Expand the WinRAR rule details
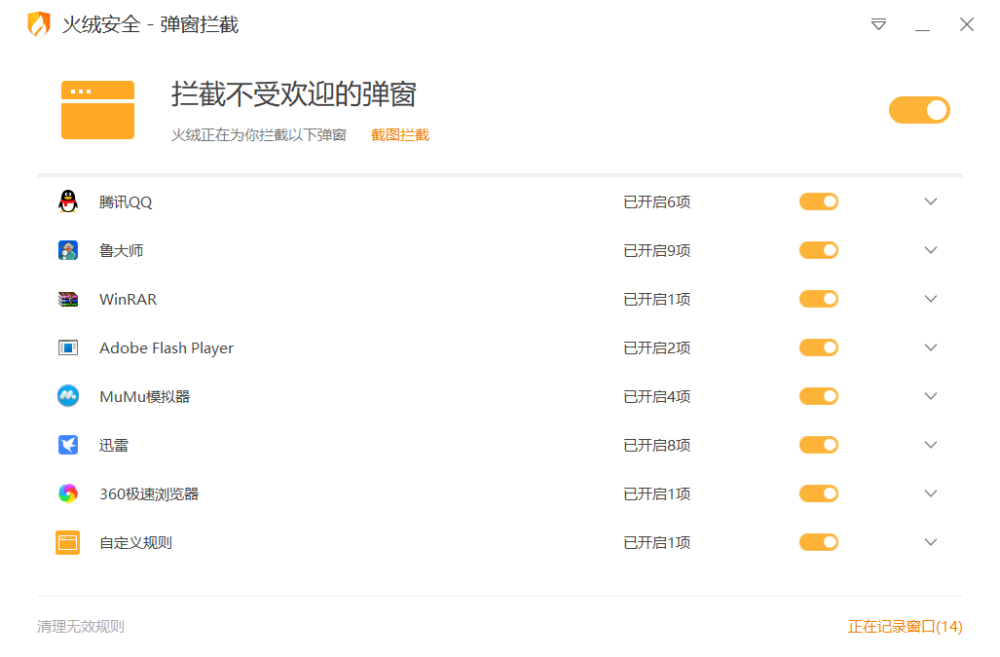1000x657 pixels. coord(930,299)
